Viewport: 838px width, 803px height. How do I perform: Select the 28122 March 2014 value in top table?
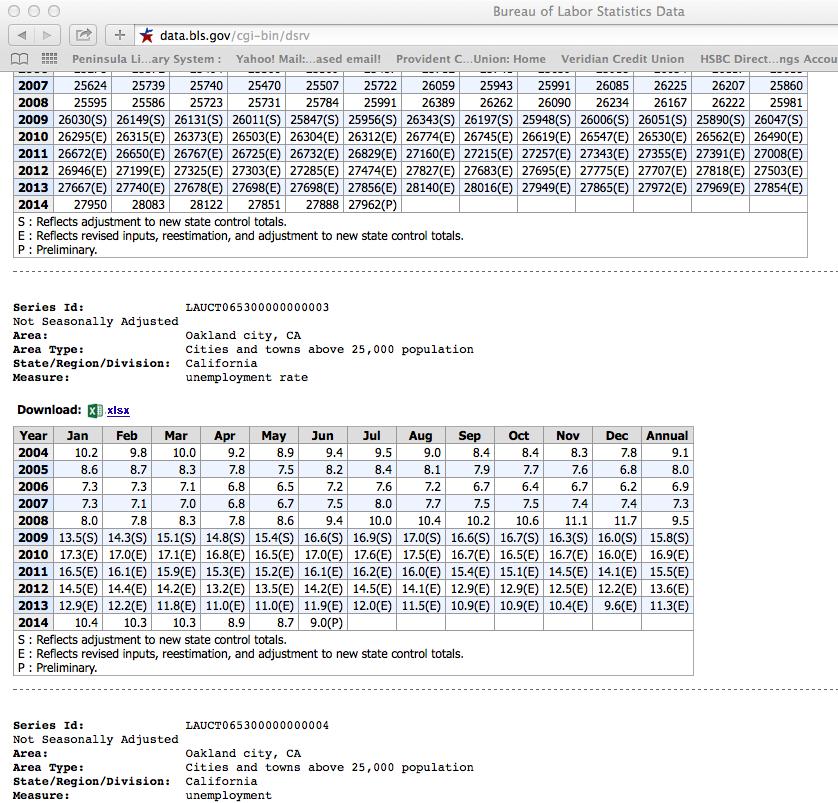198,205
